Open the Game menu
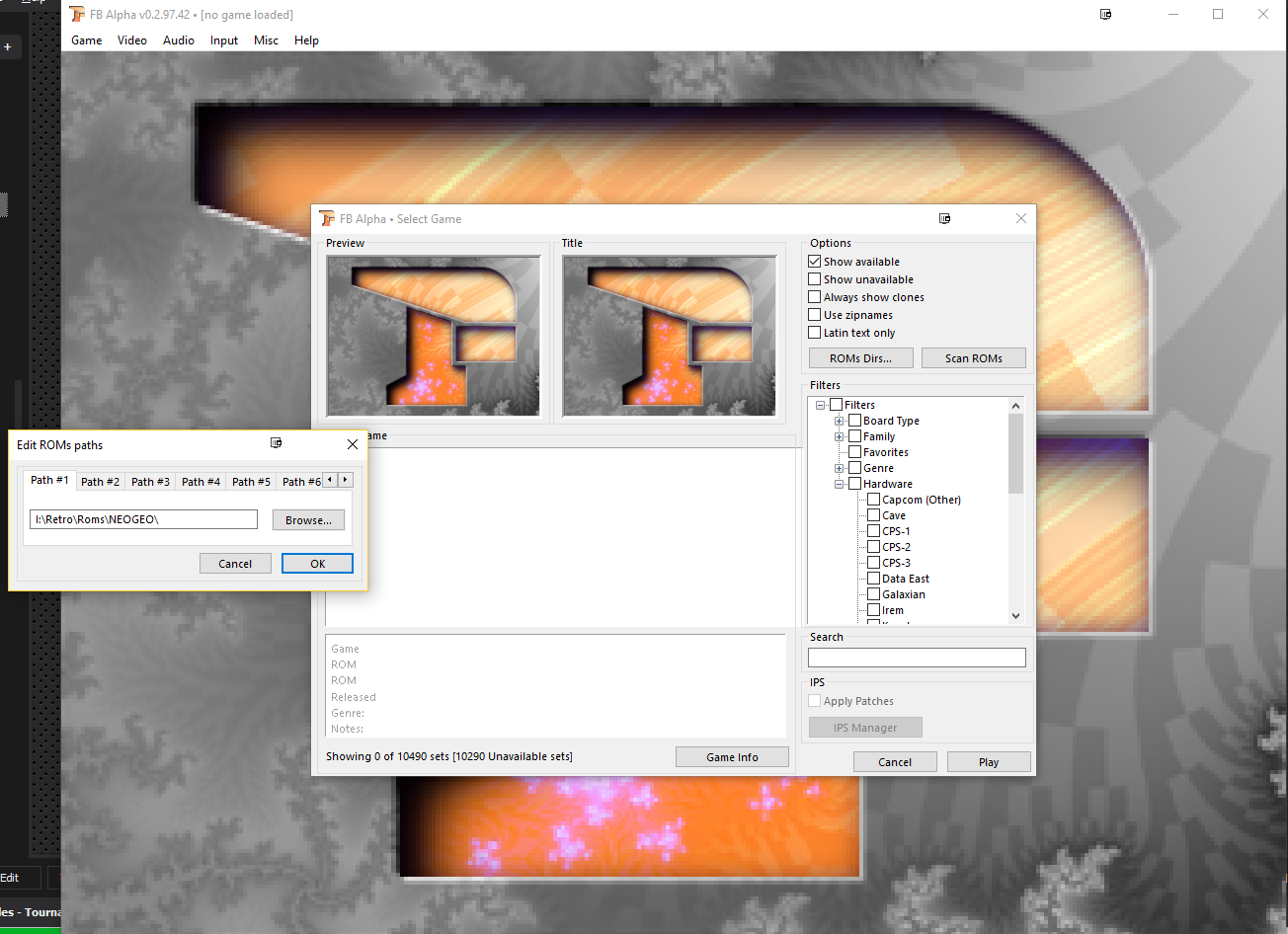The image size is (1288, 934). point(87,40)
